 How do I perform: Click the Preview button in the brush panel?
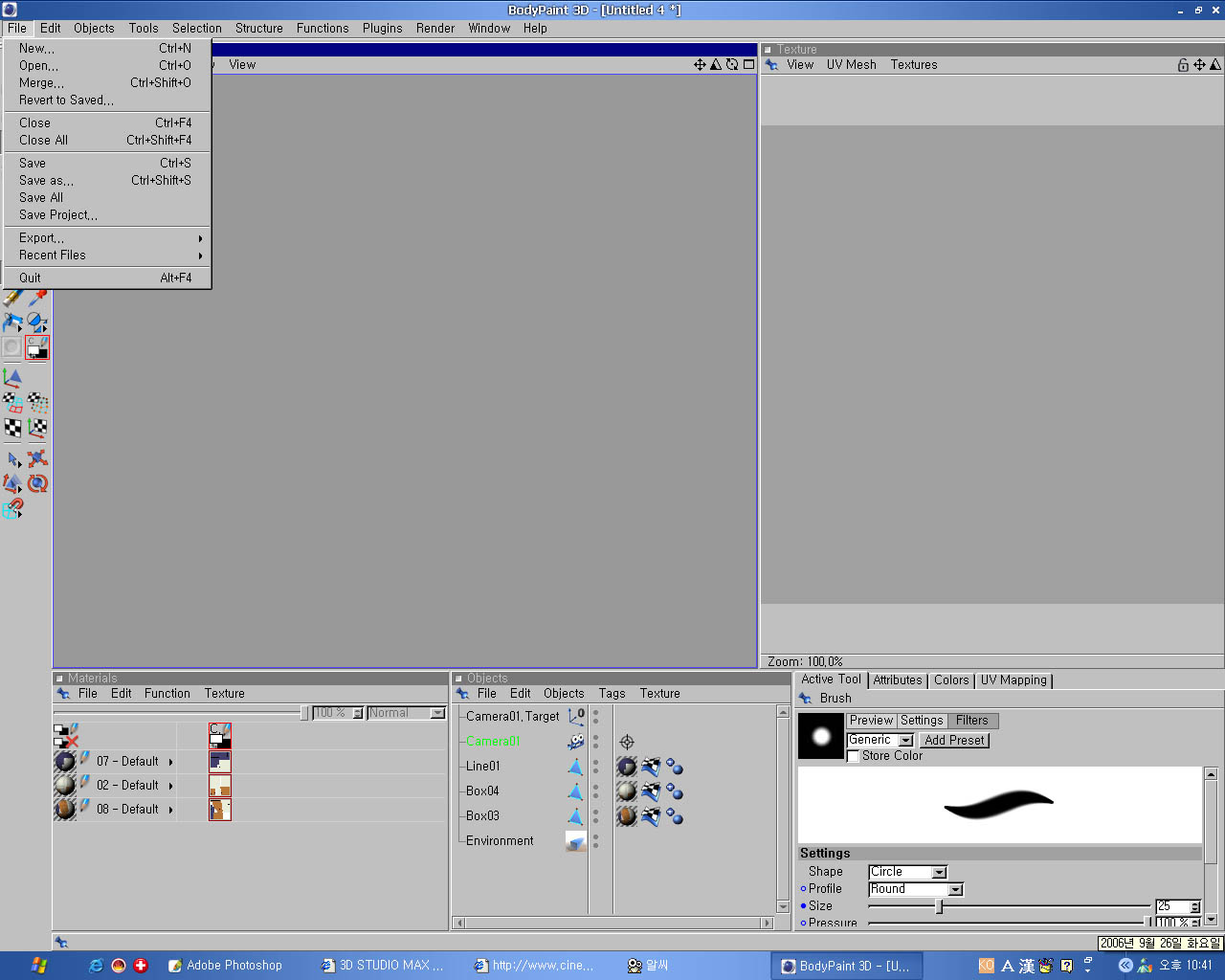point(871,721)
